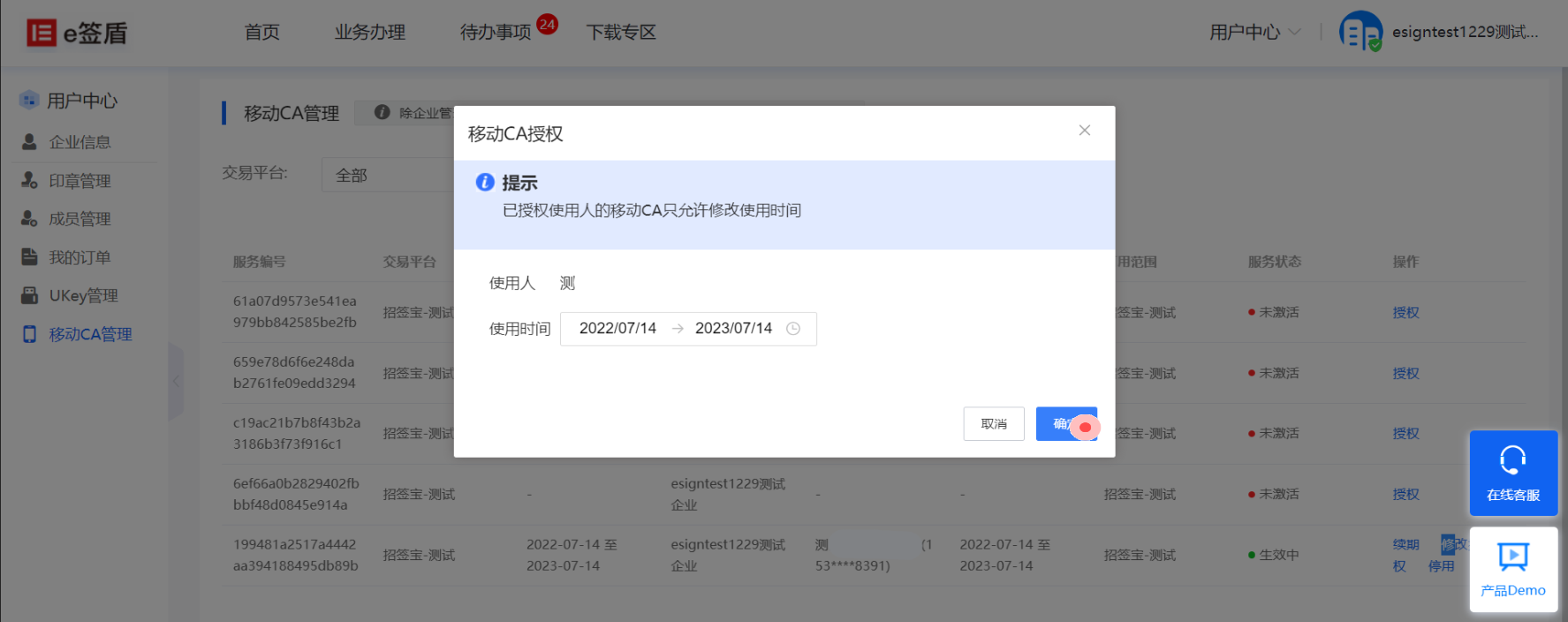Open the esigntest1229测试 account name
This screenshot has height=622, width=1568.
coord(1465,32)
